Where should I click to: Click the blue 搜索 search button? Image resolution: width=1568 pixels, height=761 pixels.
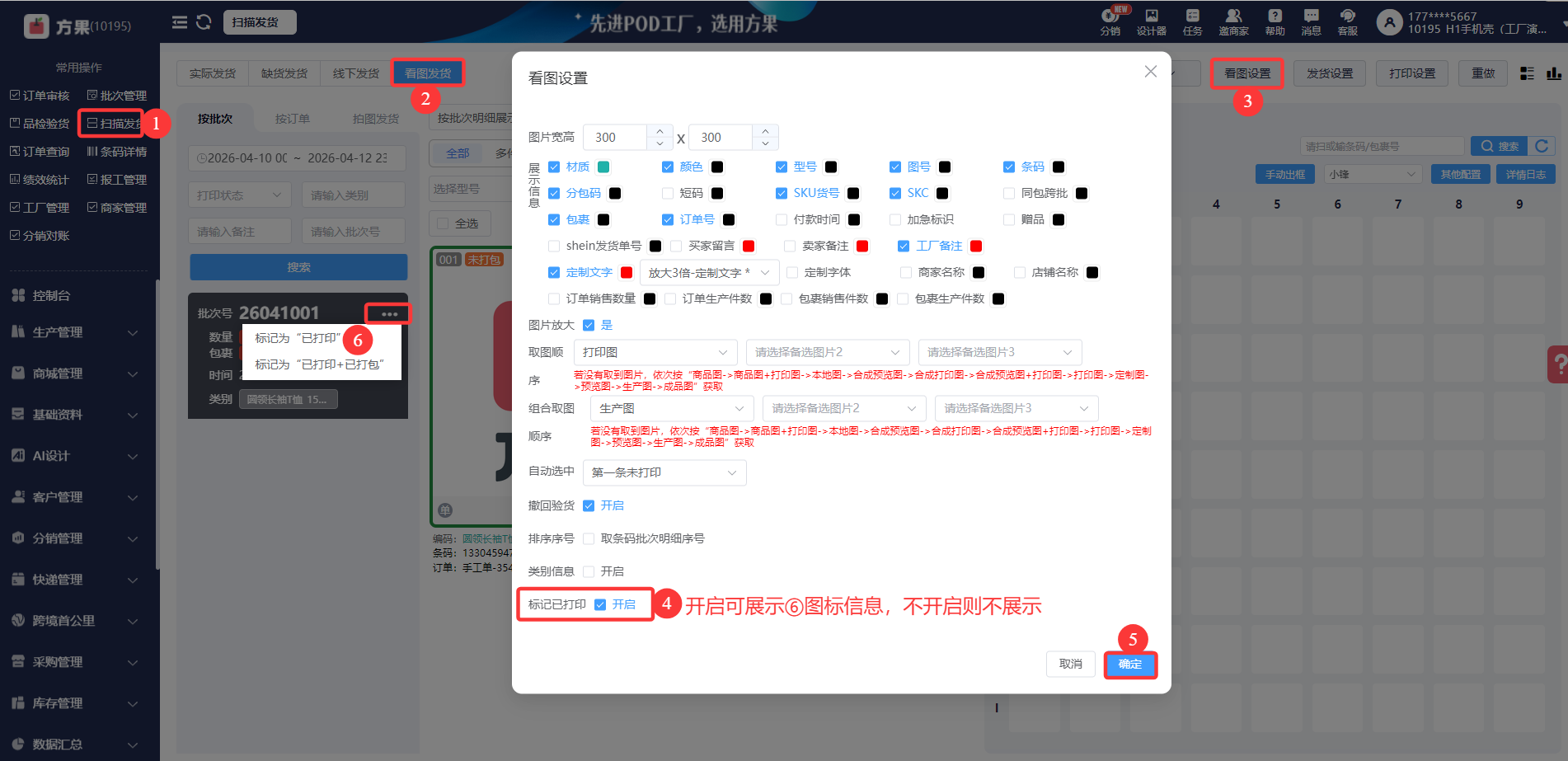[298, 266]
